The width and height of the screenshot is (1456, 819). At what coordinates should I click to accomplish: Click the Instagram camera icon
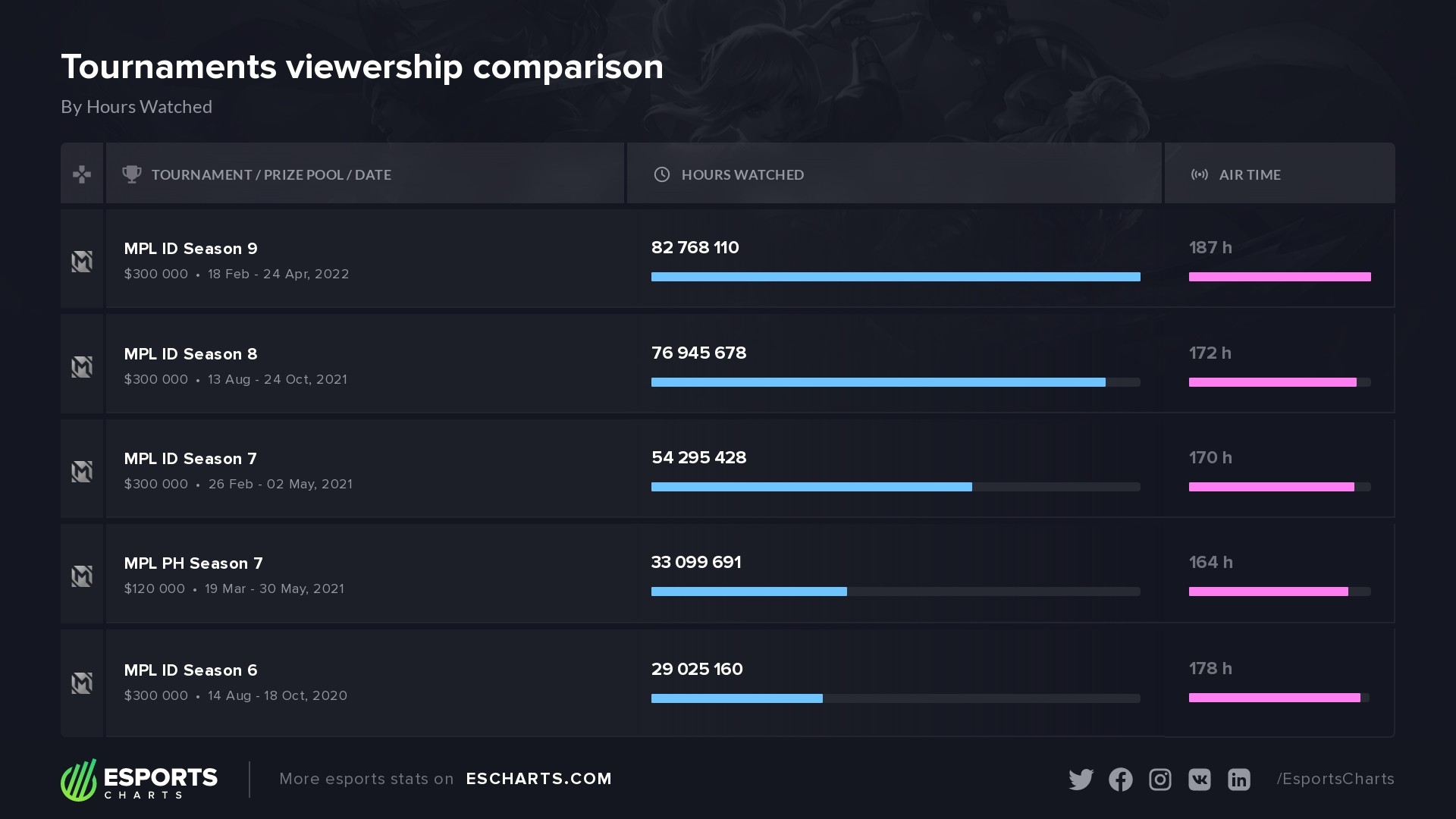[x=1159, y=780]
